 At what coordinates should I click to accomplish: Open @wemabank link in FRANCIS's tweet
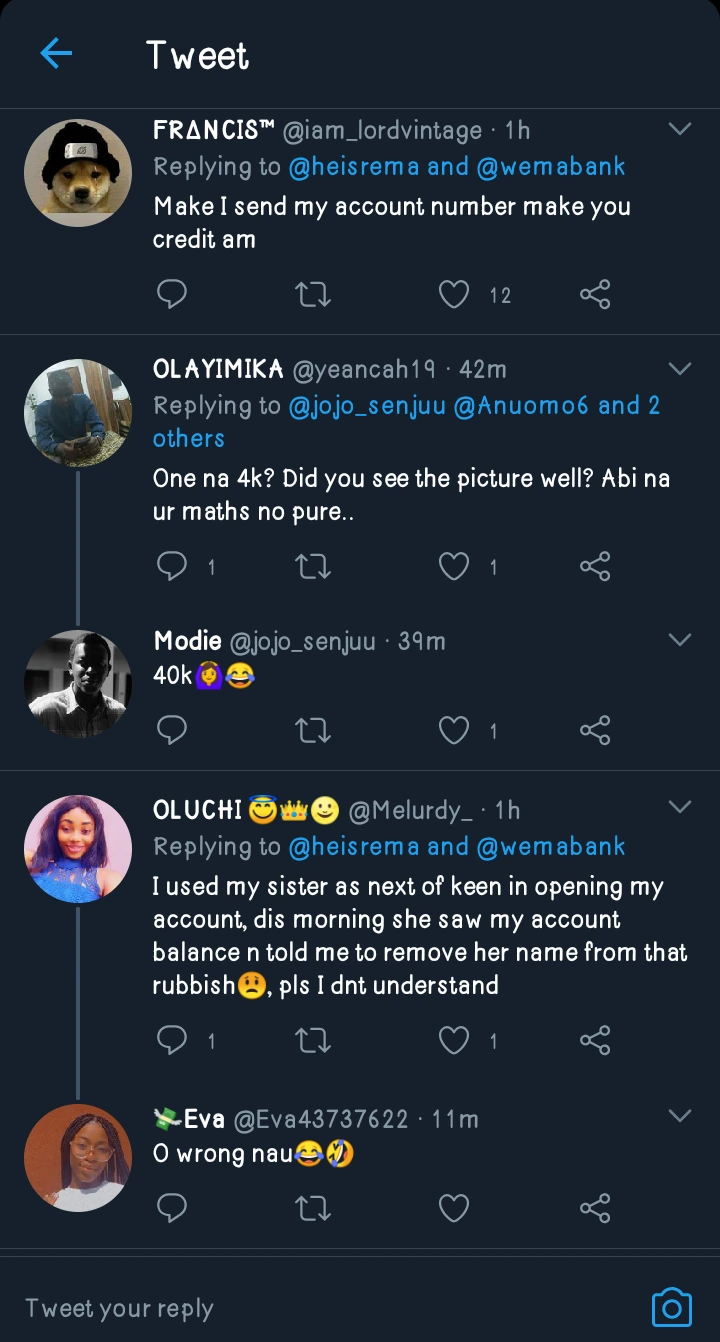[551, 167]
